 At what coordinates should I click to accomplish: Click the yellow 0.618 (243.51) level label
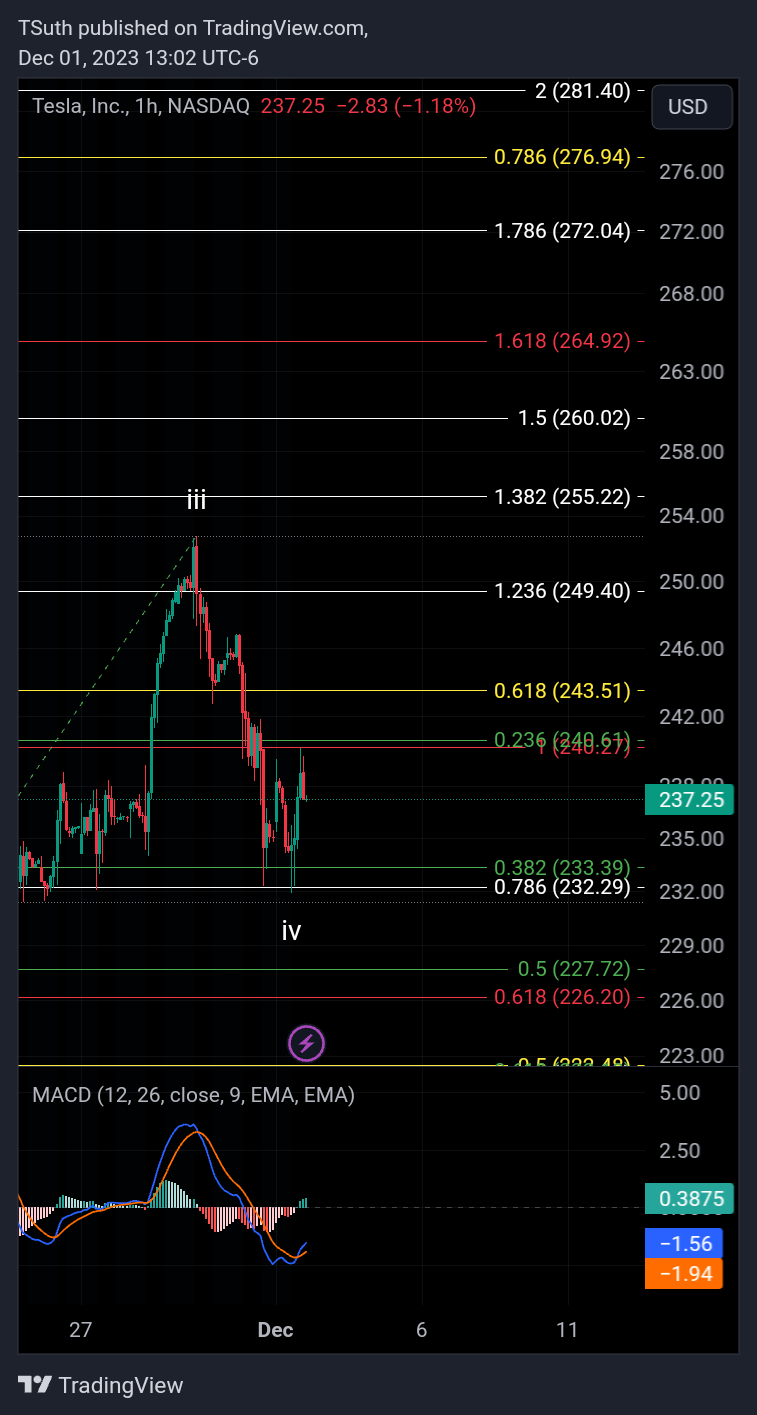pos(562,690)
